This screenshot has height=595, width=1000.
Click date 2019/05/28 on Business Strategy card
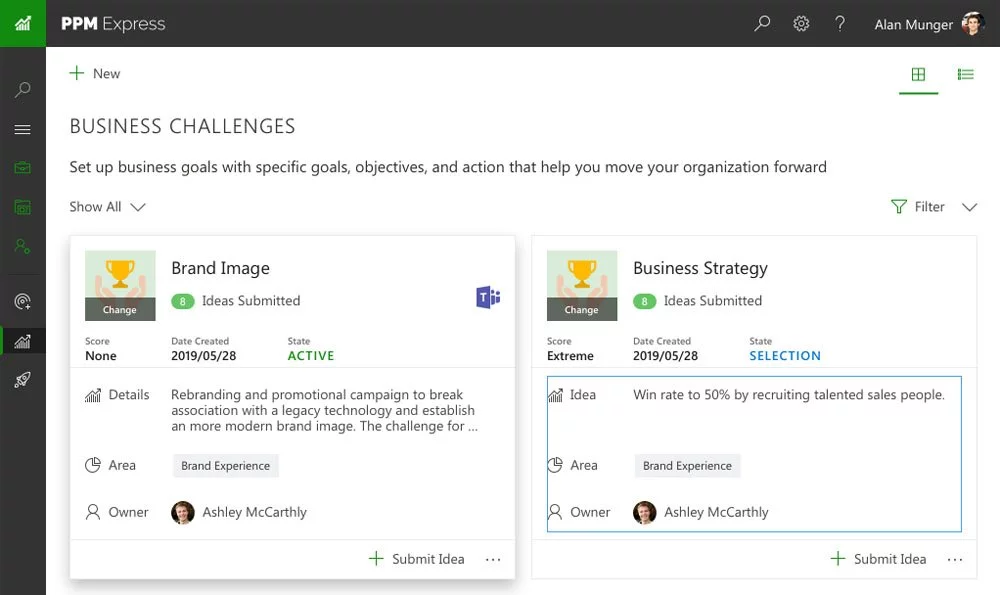coord(665,356)
